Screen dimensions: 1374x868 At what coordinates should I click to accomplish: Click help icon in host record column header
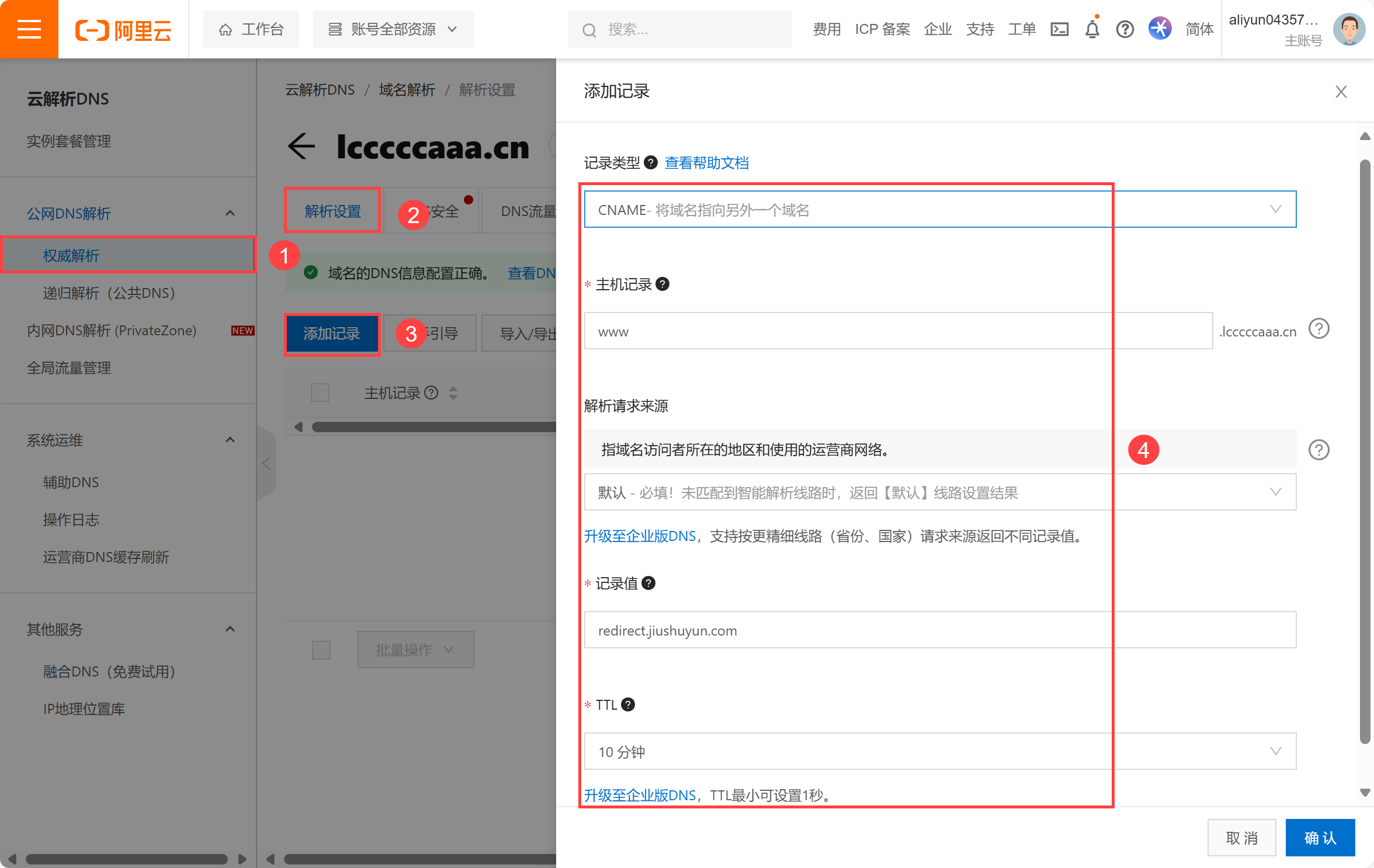click(x=431, y=393)
